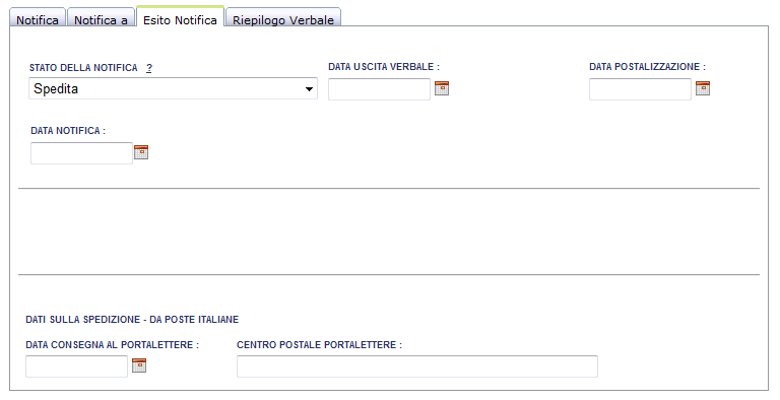Click the question mark help link
Image resolution: width=780 pixels, height=400 pixels.
tap(149, 68)
